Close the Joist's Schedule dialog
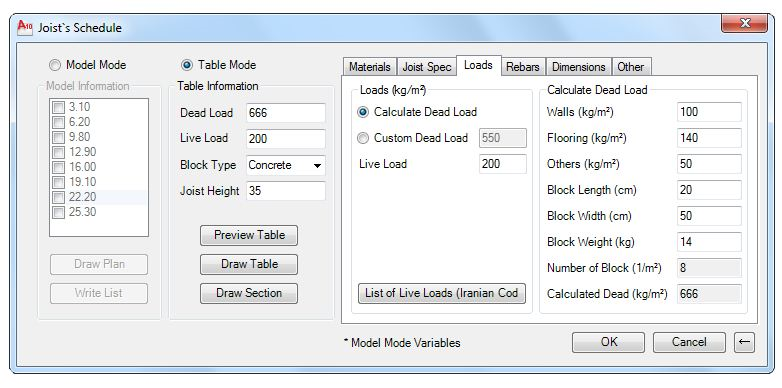Screen dimensions: 782x388 point(744,23)
